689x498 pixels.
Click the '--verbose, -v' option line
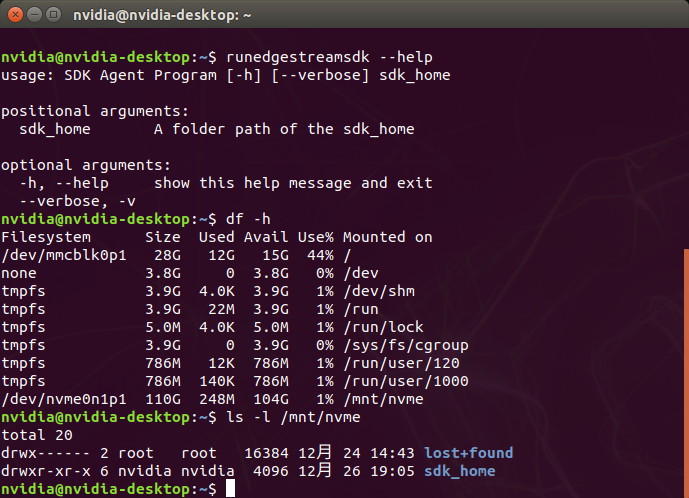coord(77,201)
